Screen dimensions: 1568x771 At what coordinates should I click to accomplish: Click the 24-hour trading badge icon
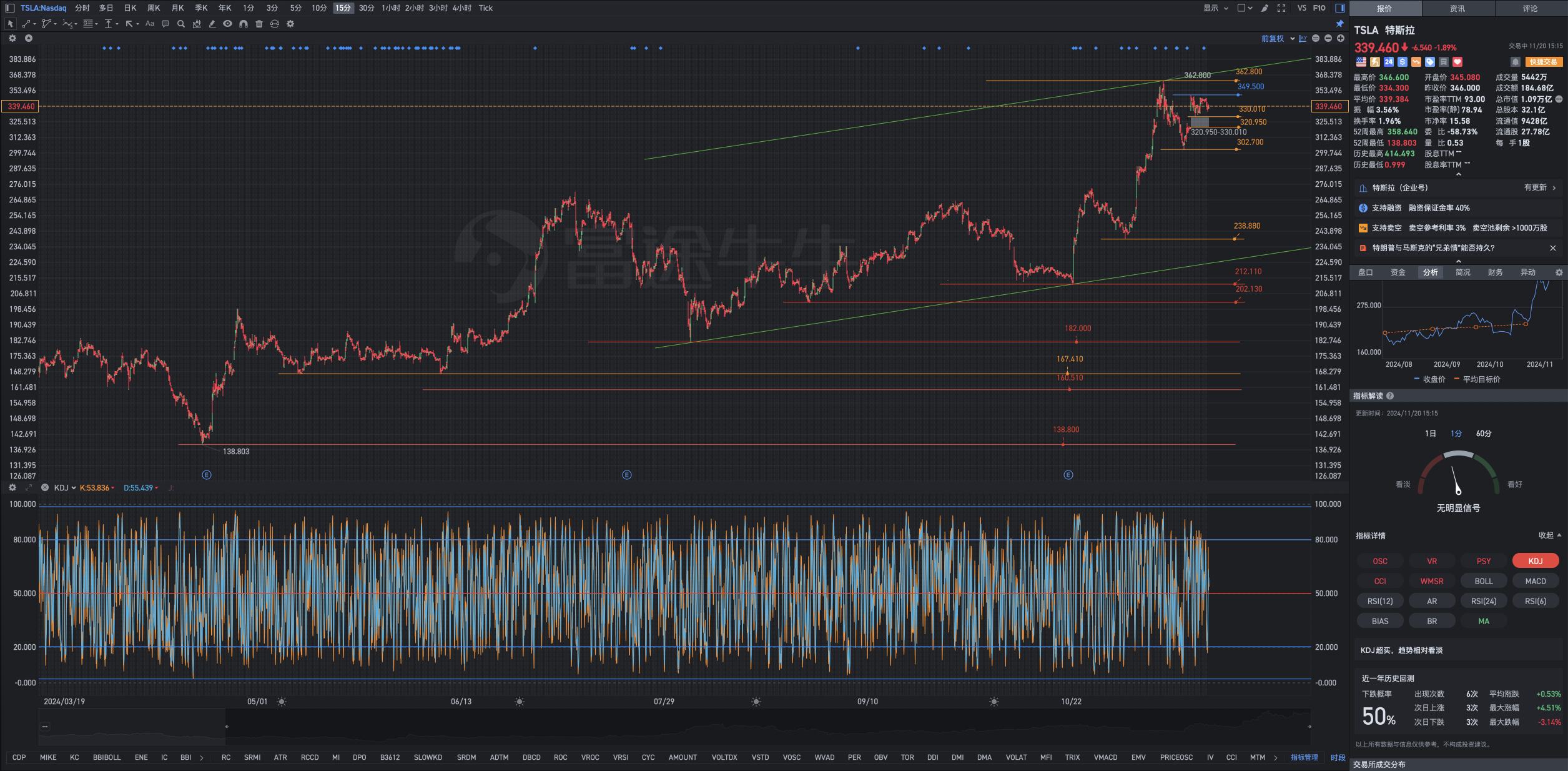1389,62
